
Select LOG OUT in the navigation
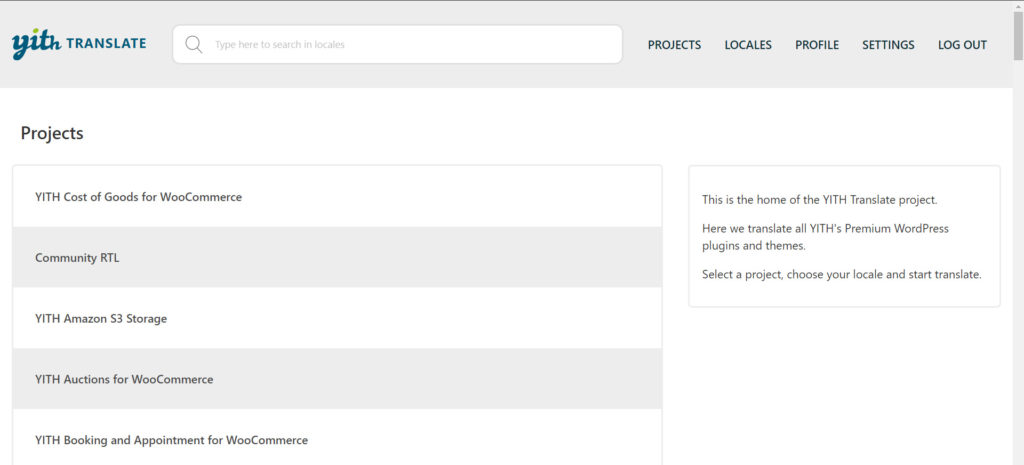(x=963, y=45)
